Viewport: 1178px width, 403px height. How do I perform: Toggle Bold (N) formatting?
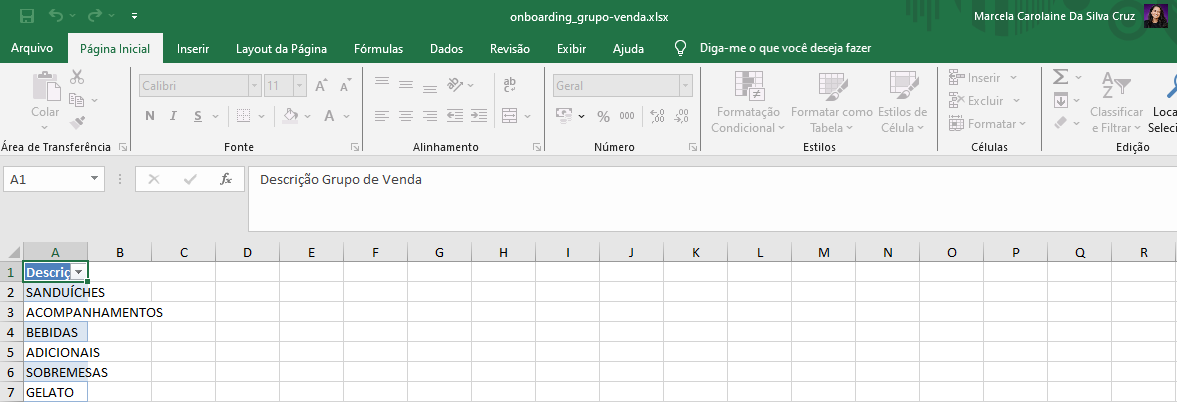click(150, 116)
